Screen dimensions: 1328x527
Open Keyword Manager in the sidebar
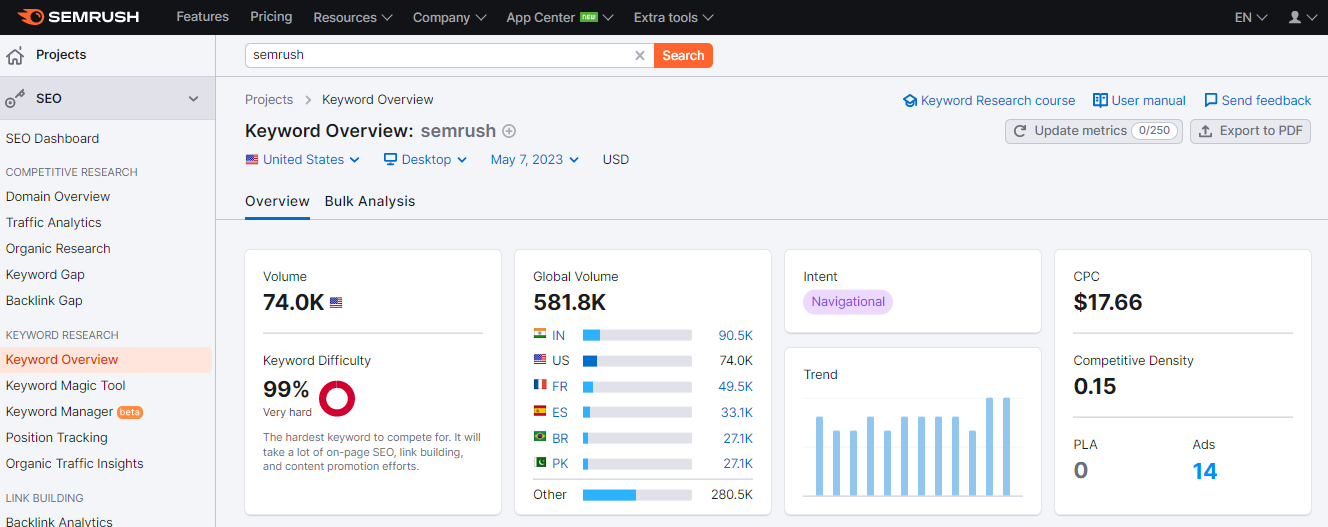60,412
